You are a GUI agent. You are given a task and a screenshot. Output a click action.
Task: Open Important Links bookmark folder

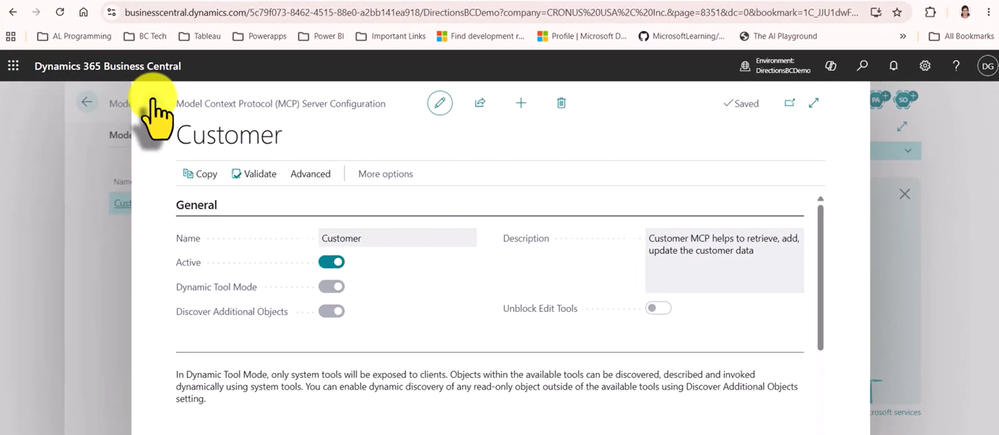click(391, 36)
